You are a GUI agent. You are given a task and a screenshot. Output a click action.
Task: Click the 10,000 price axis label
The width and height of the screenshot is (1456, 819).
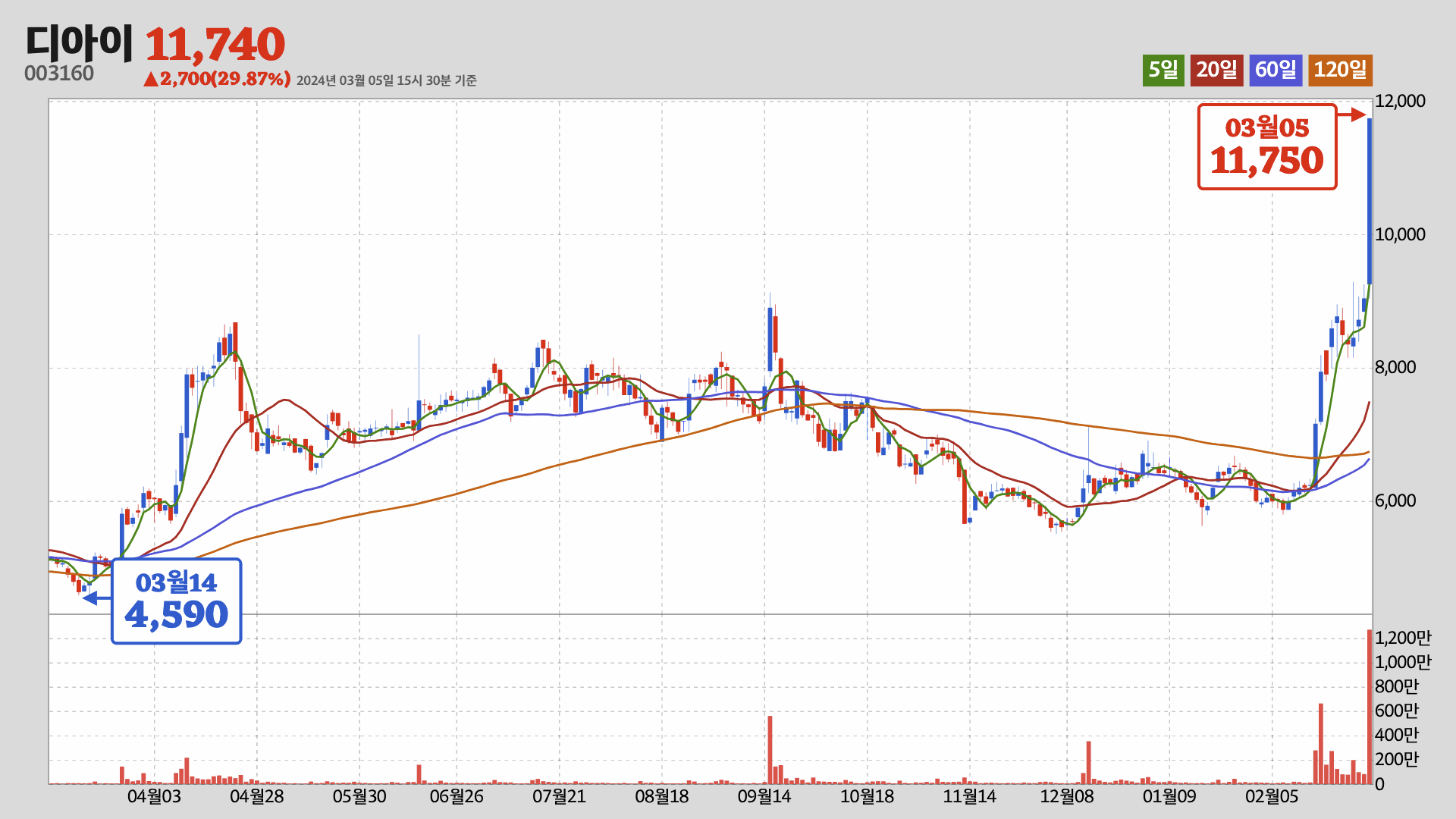[x=1400, y=234]
